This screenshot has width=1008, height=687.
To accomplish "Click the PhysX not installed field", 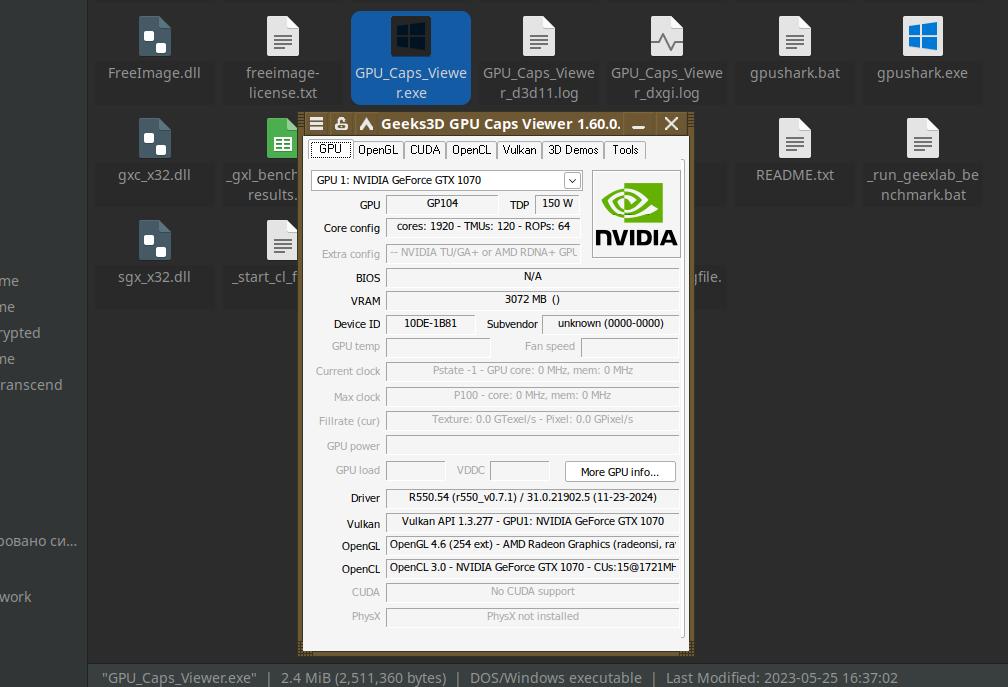I will (x=532, y=617).
